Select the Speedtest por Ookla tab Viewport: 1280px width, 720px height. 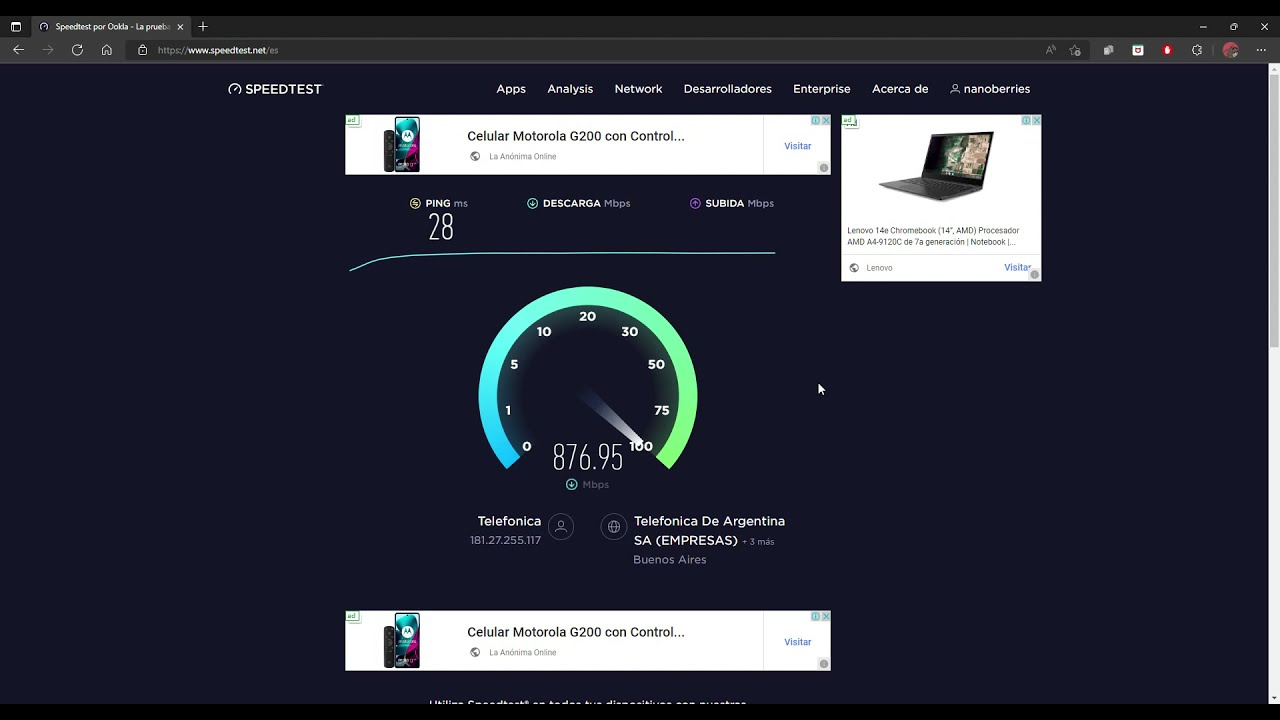[111, 27]
